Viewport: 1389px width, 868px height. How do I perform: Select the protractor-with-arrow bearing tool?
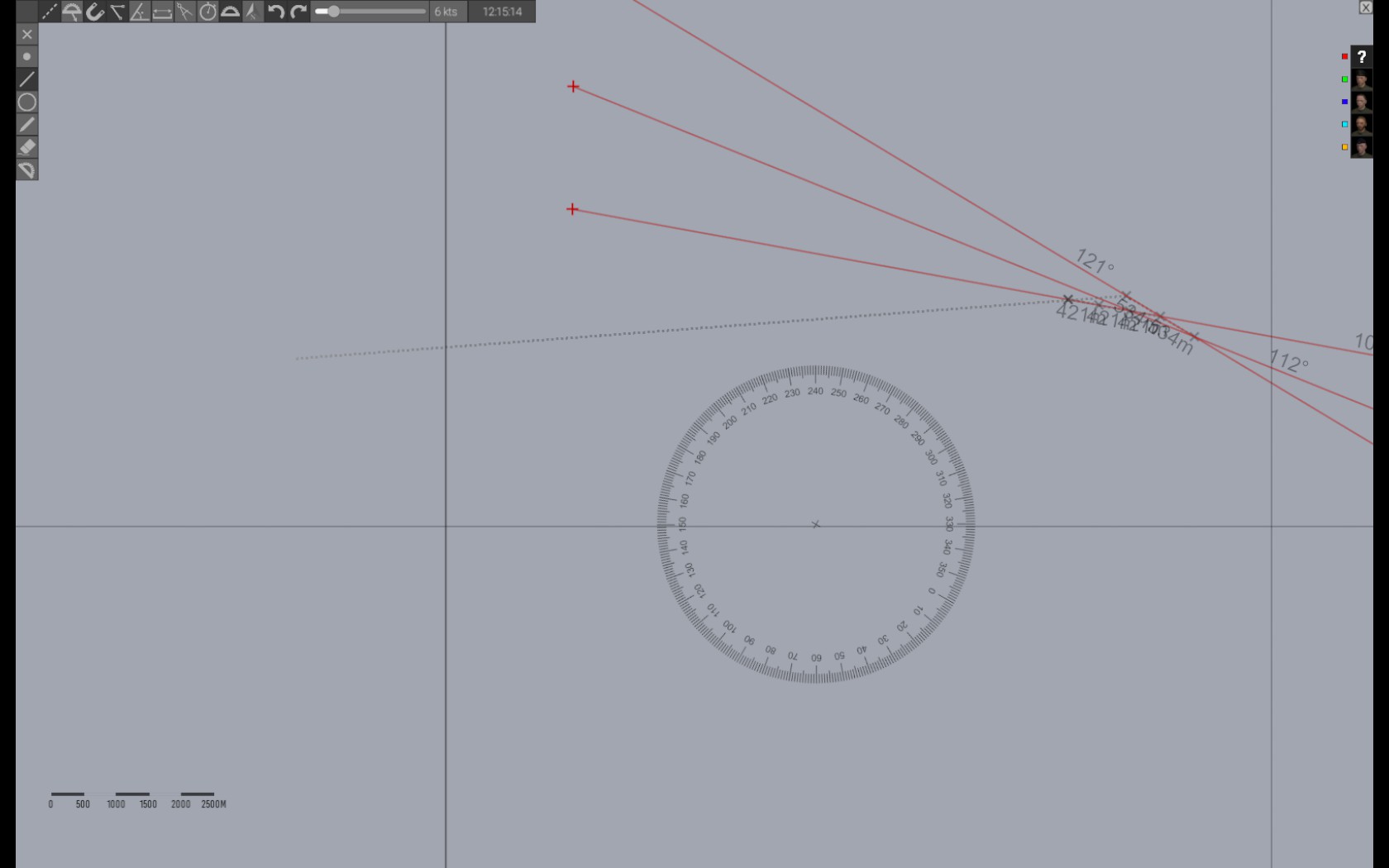(72, 12)
